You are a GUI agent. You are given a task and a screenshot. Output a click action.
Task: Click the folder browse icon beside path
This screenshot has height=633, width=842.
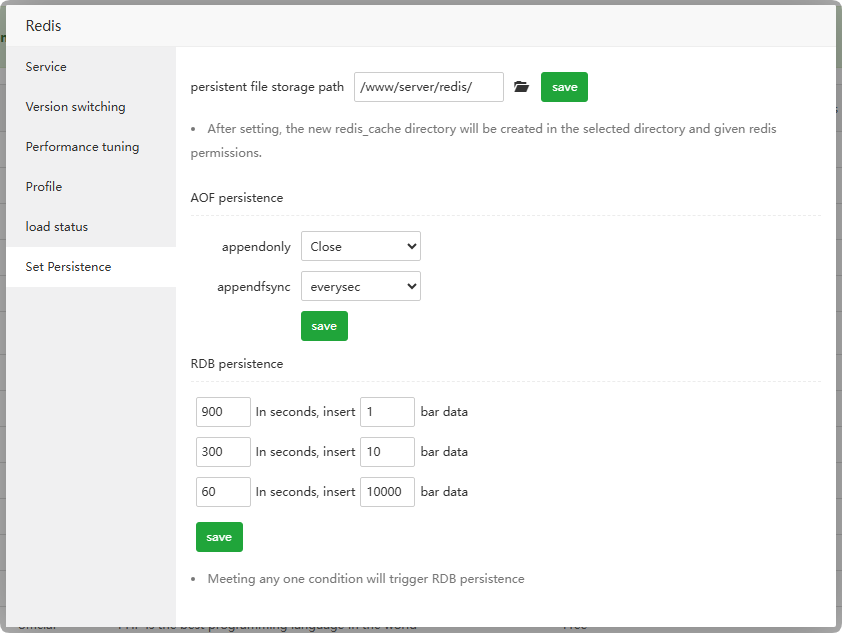pos(521,87)
